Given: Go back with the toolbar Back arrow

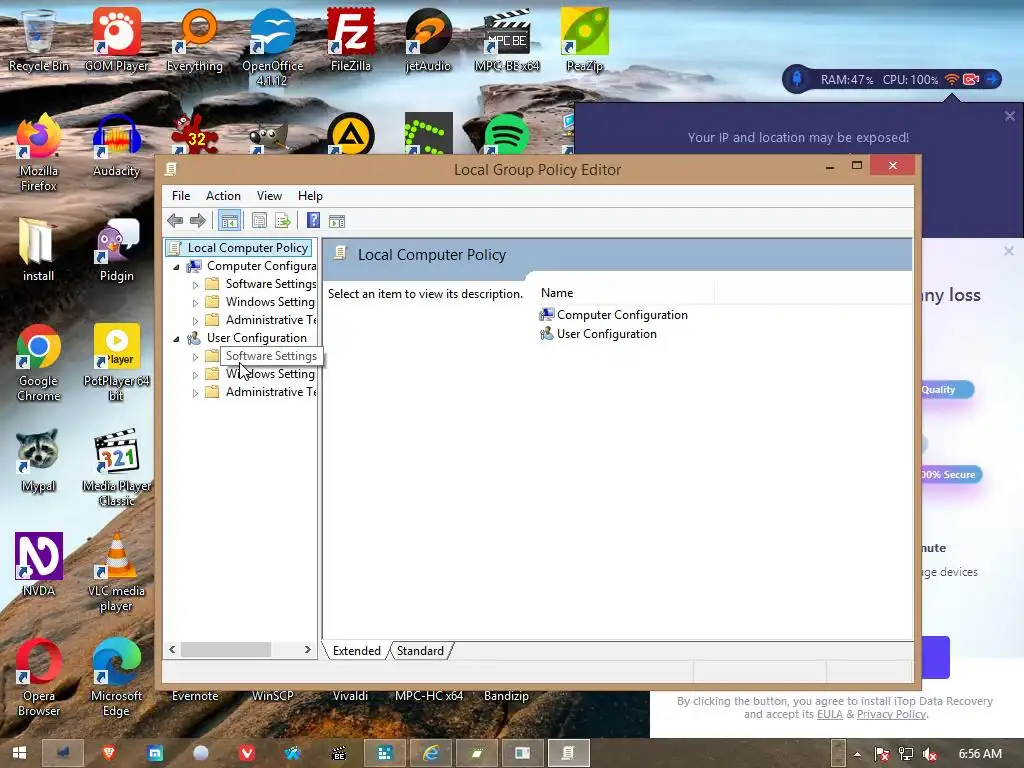Looking at the screenshot, I should point(174,221).
